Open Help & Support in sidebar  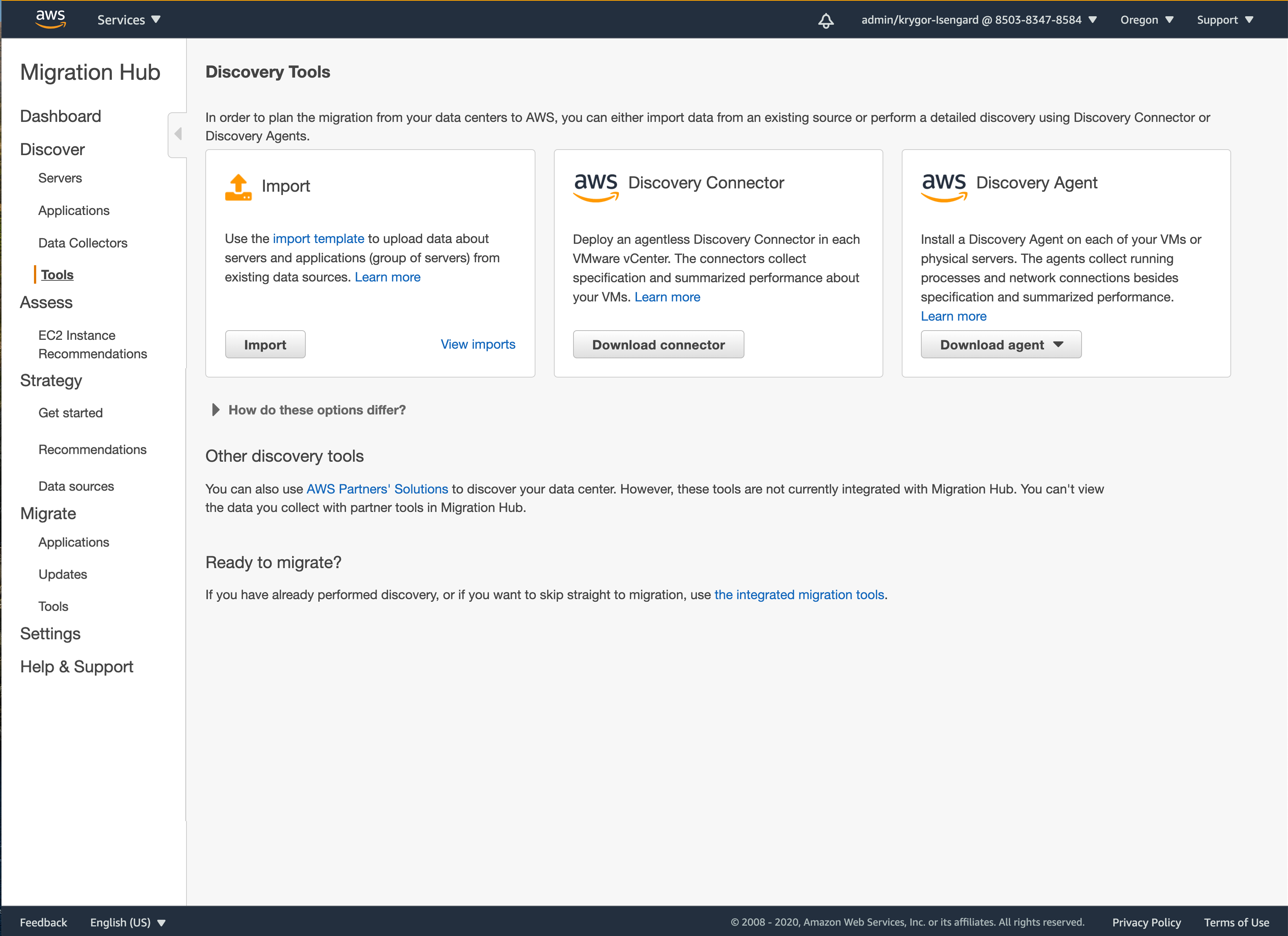pos(77,666)
